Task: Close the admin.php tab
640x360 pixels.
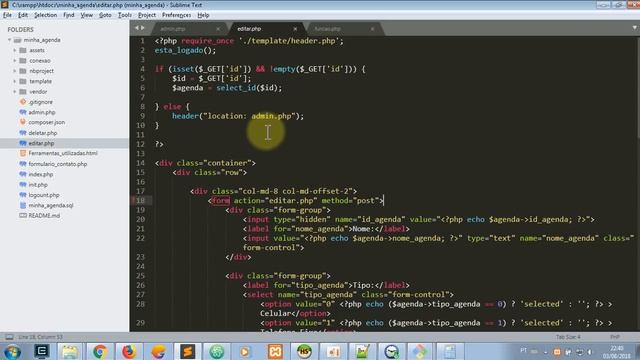Action: (x=218, y=29)
